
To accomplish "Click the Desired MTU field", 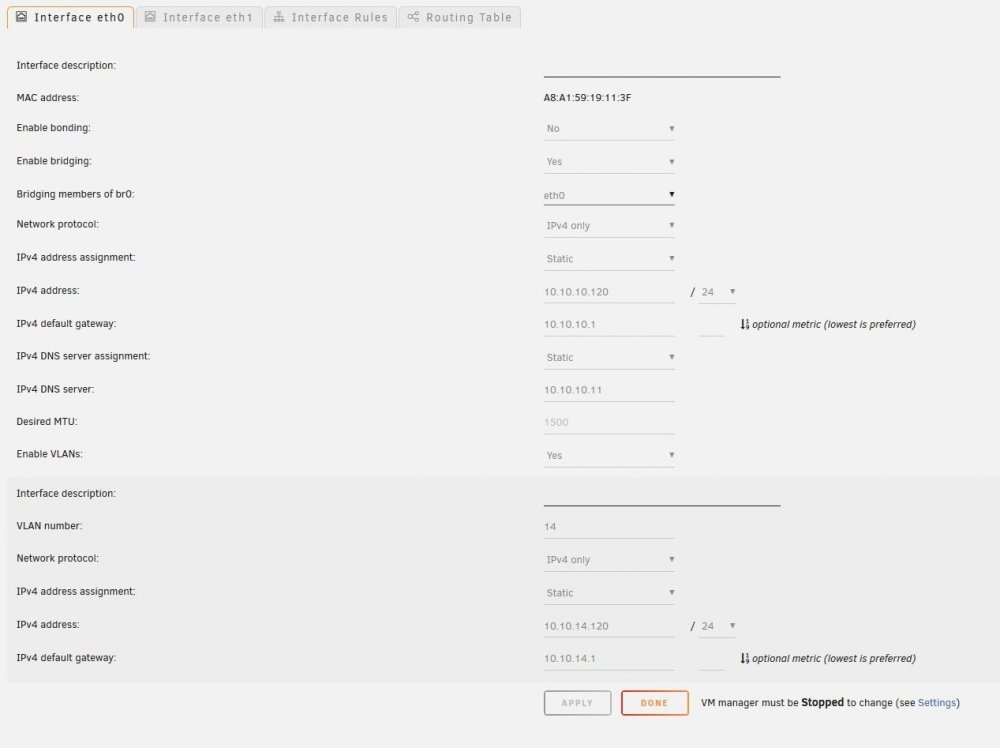I will (609, 423).
